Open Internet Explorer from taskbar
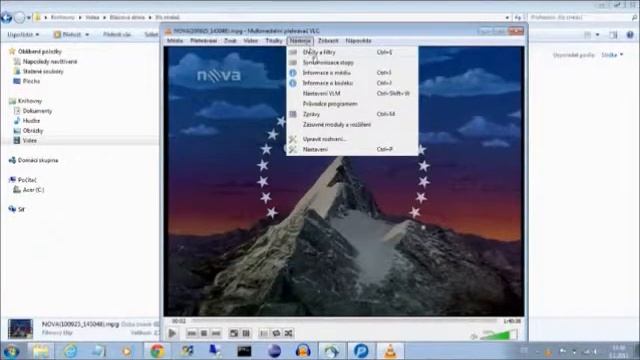640x360 pixels. click(70, 351)
